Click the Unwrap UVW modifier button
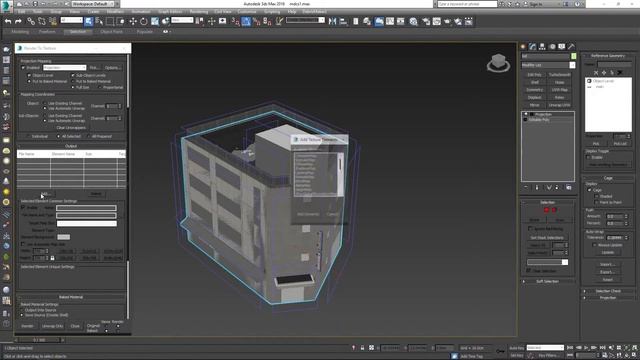This screenshot has width=640, height=360. (560, 105)
